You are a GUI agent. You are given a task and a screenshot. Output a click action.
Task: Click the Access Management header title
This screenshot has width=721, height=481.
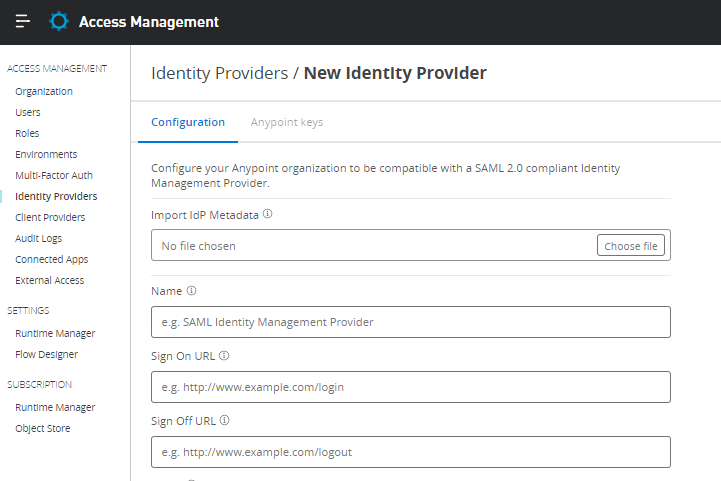tap(149, 22)
